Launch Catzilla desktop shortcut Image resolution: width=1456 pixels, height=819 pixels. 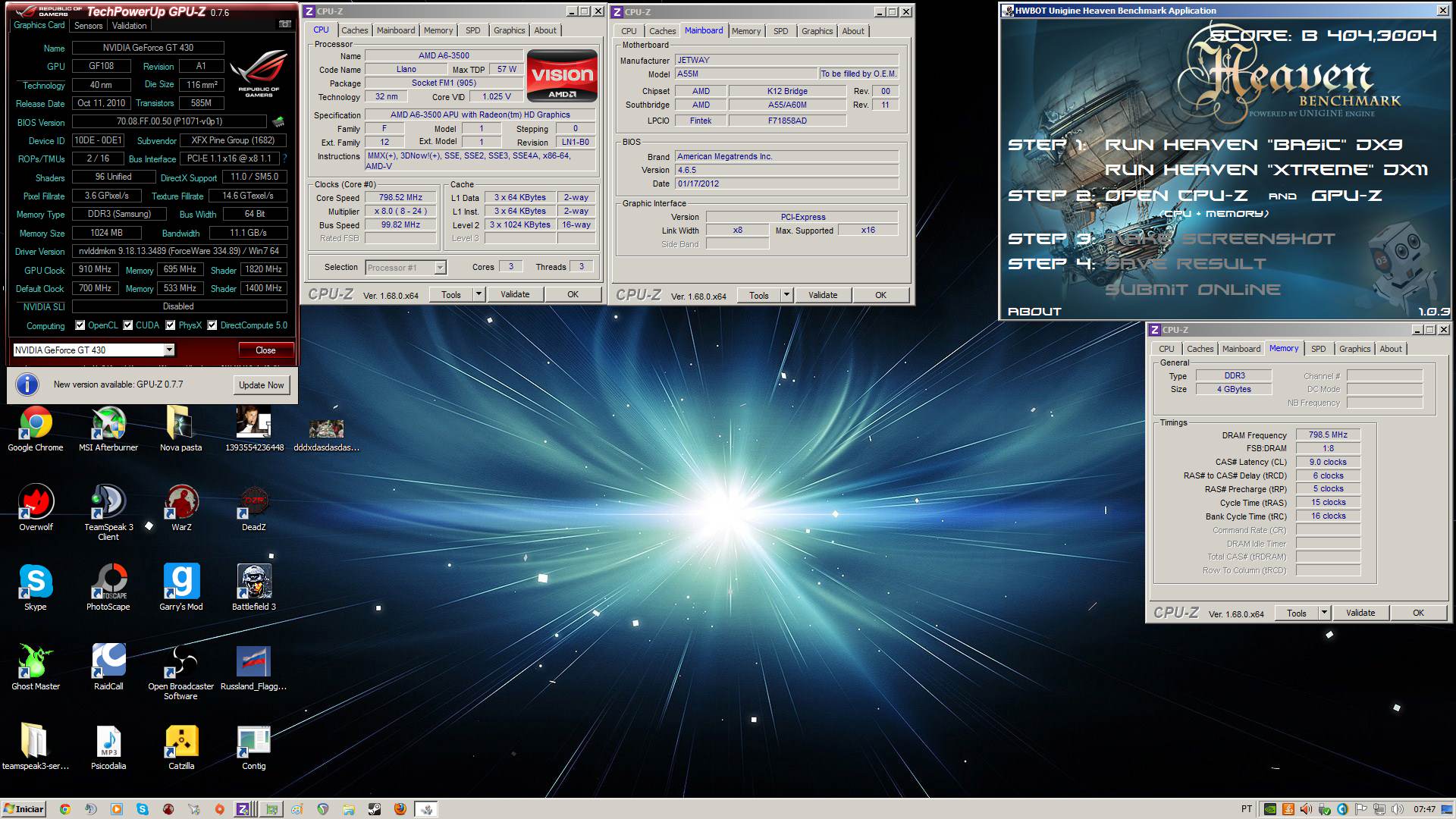181,747
